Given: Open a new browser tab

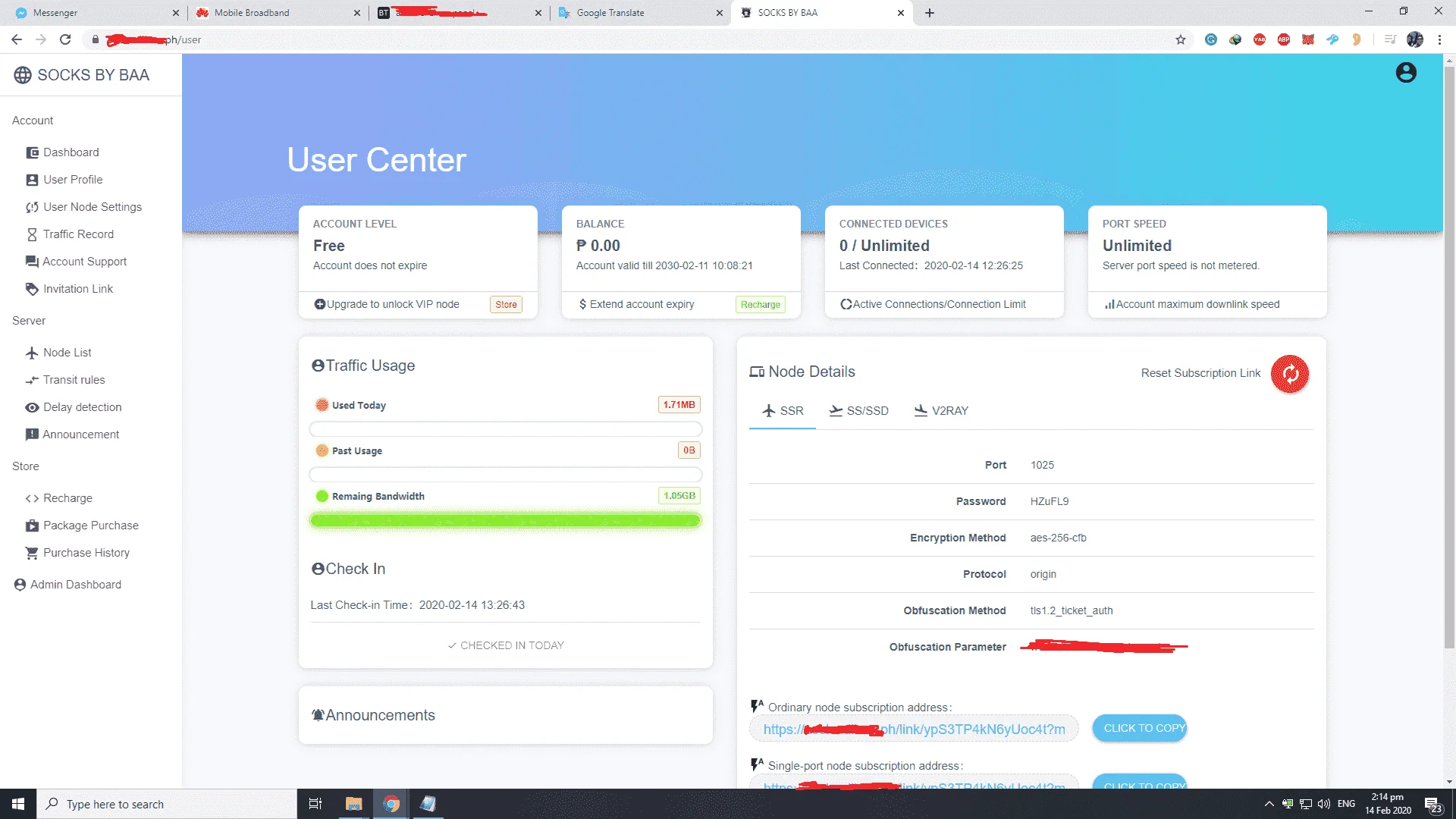Looking at the screenshot, I should coord(930,13).
